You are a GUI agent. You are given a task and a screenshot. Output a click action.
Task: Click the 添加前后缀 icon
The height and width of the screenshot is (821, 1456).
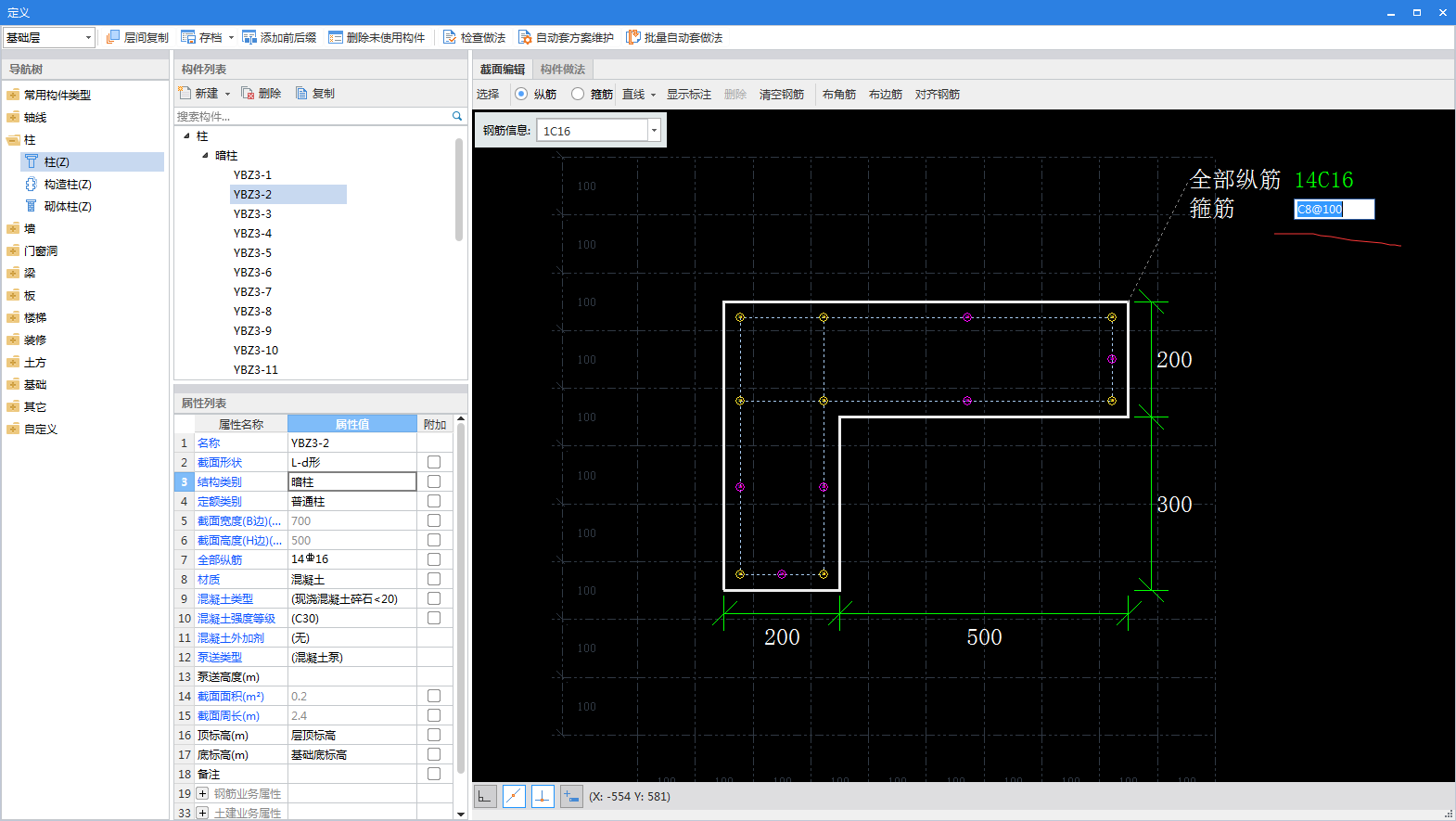tap(249, 37)
